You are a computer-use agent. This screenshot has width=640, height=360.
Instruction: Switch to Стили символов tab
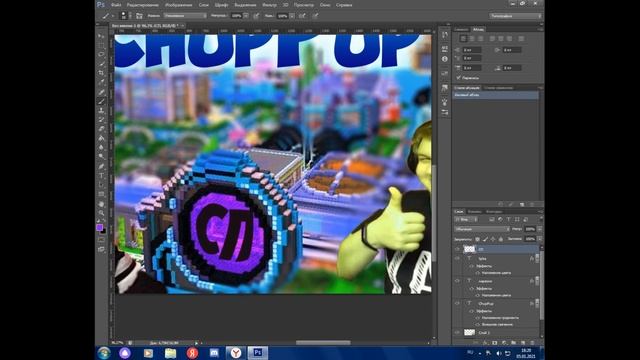(498, 88)
